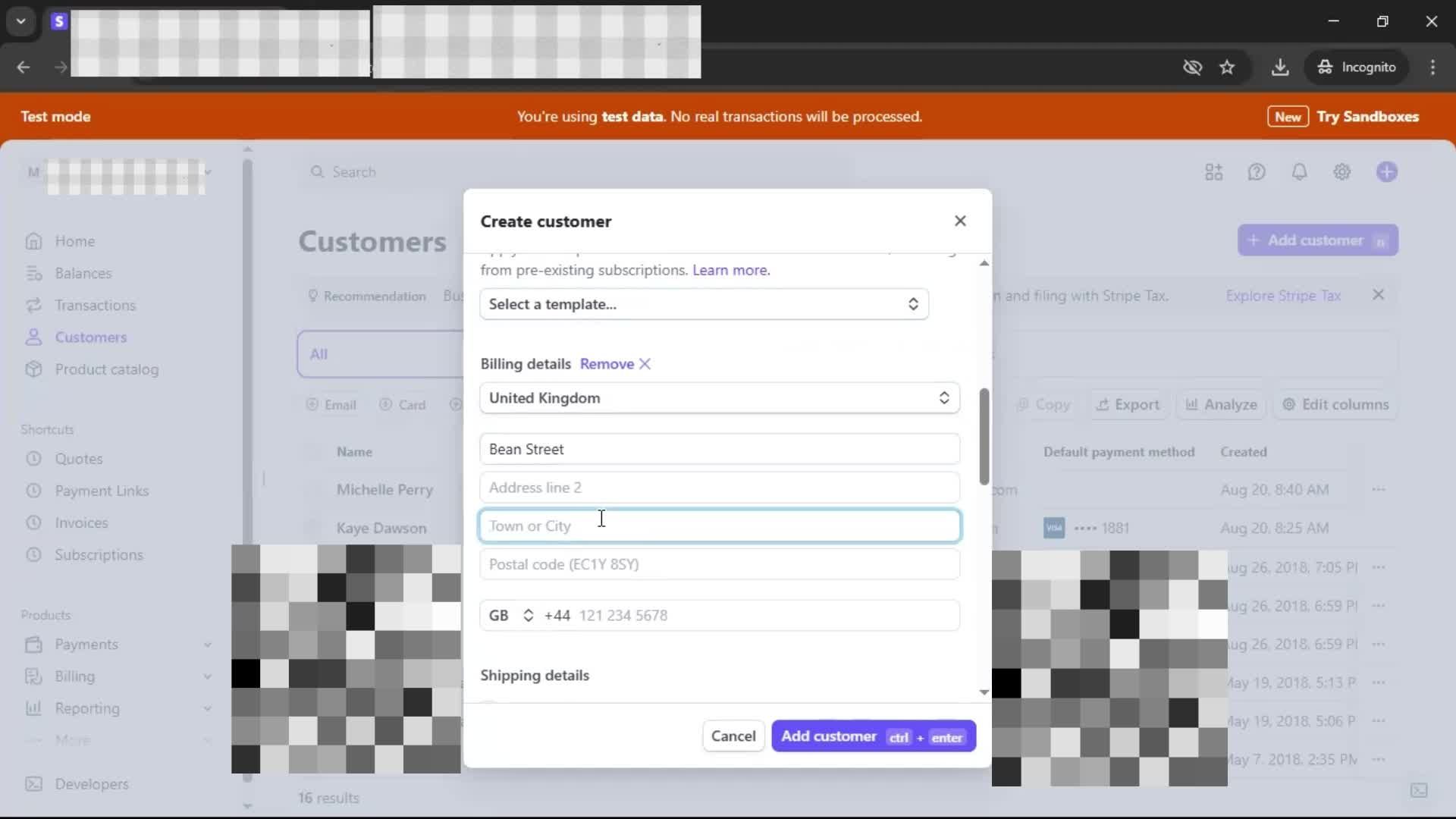This screenshot has height=819, width=1456.
Task: Open the settings gear icon
Action: [x=1341, y=172]
